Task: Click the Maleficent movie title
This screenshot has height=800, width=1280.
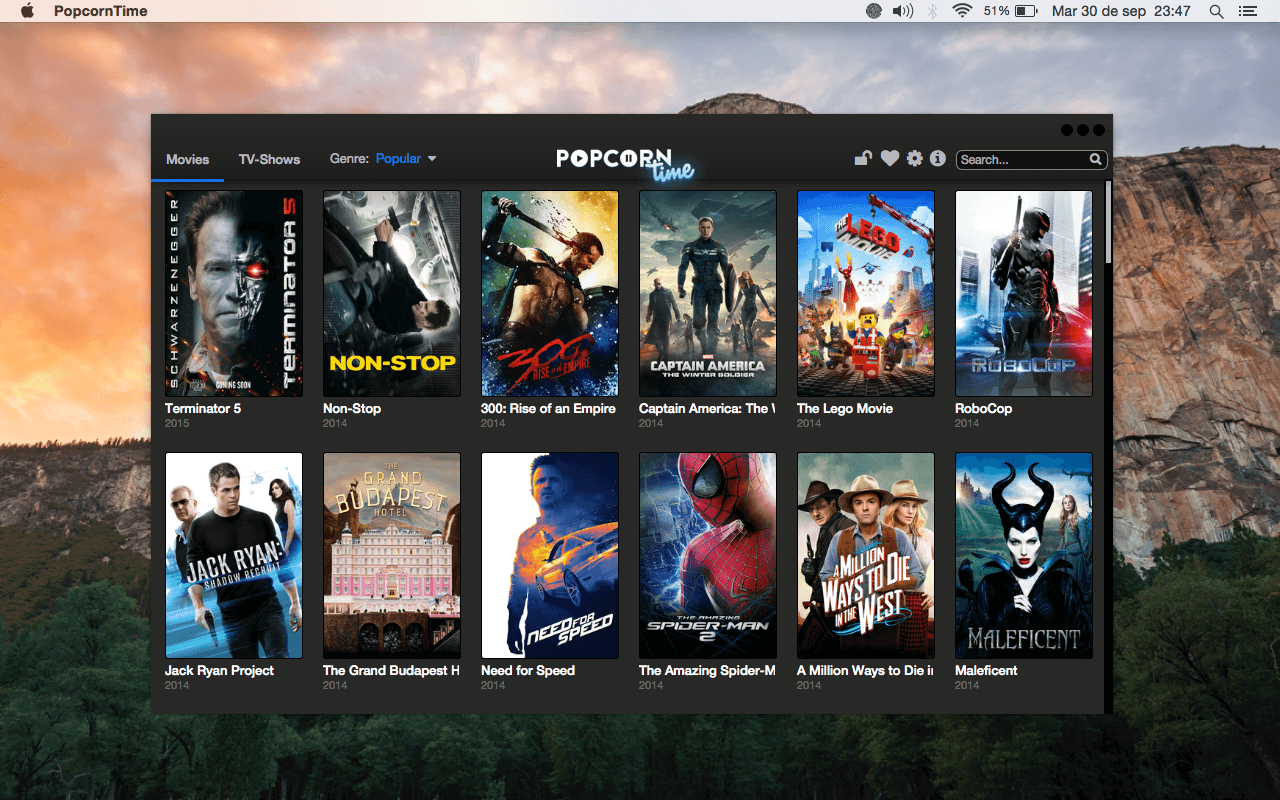Action: (986, 670)
